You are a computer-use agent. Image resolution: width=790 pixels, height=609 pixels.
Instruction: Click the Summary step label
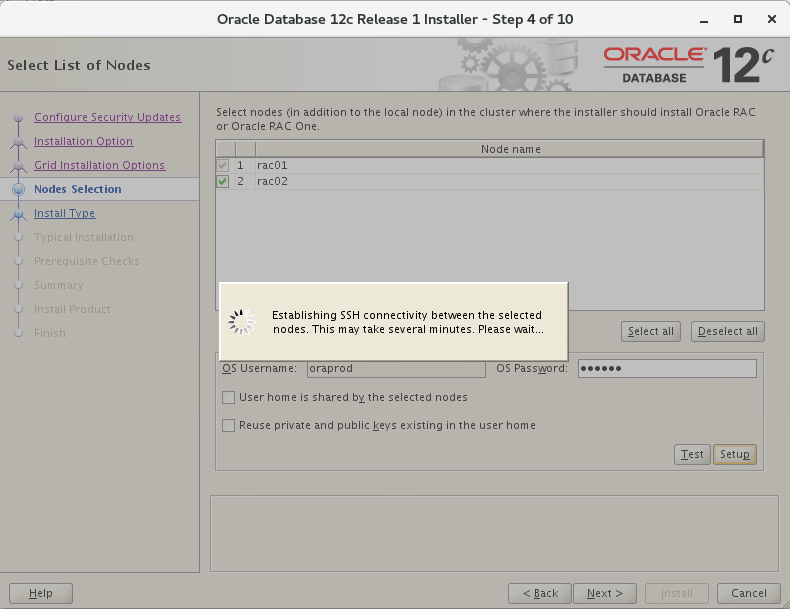(x=58, y=285)
